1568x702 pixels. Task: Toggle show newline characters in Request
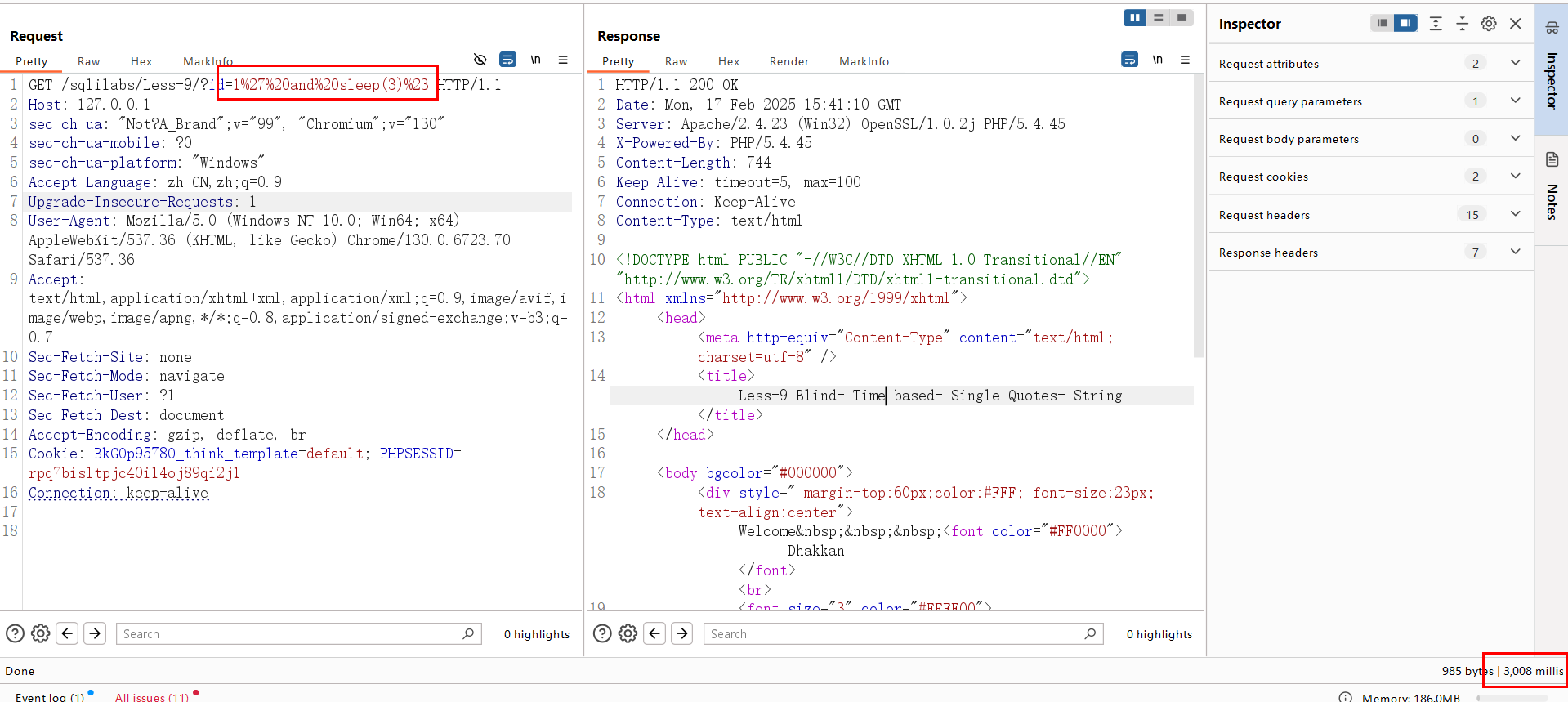(535, 60)
